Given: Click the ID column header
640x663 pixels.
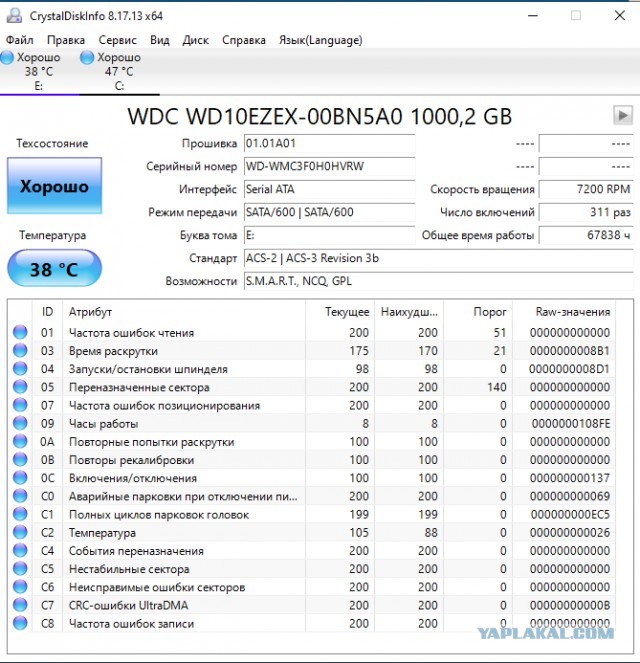Looking at the screenshot, I should pos(47,312).
